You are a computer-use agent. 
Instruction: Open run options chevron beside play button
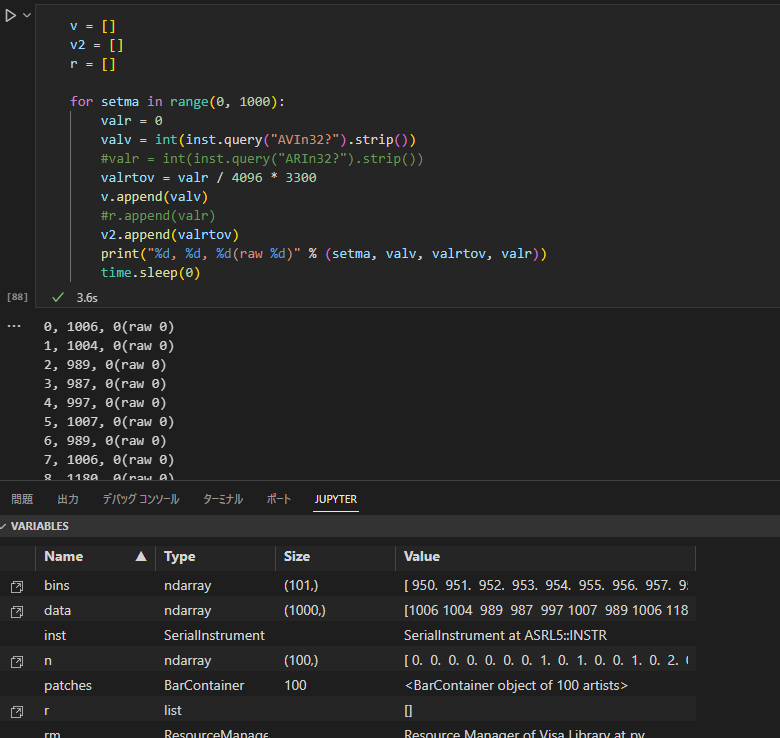[27, 16]
